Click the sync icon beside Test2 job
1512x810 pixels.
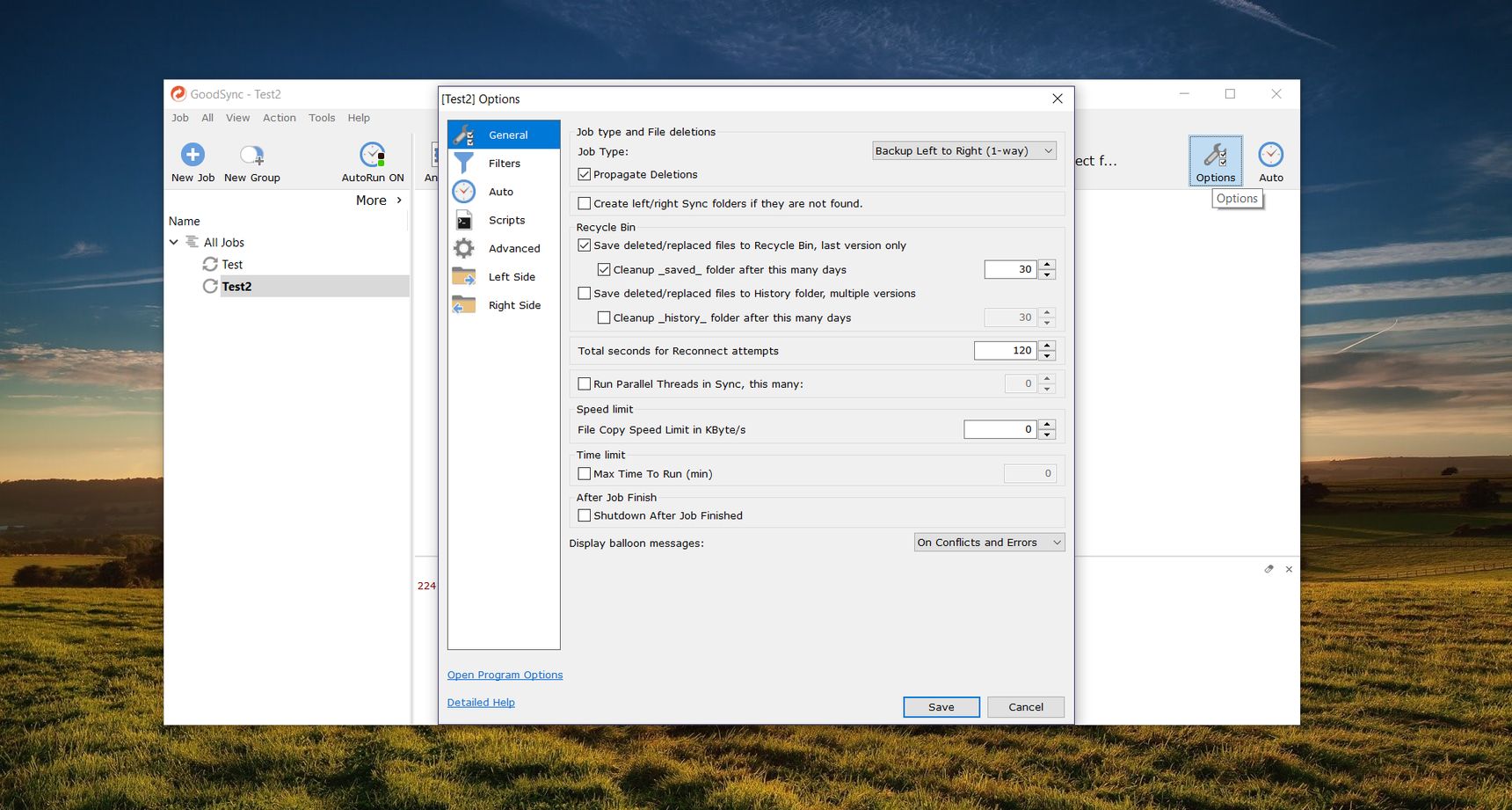(210, 286)
